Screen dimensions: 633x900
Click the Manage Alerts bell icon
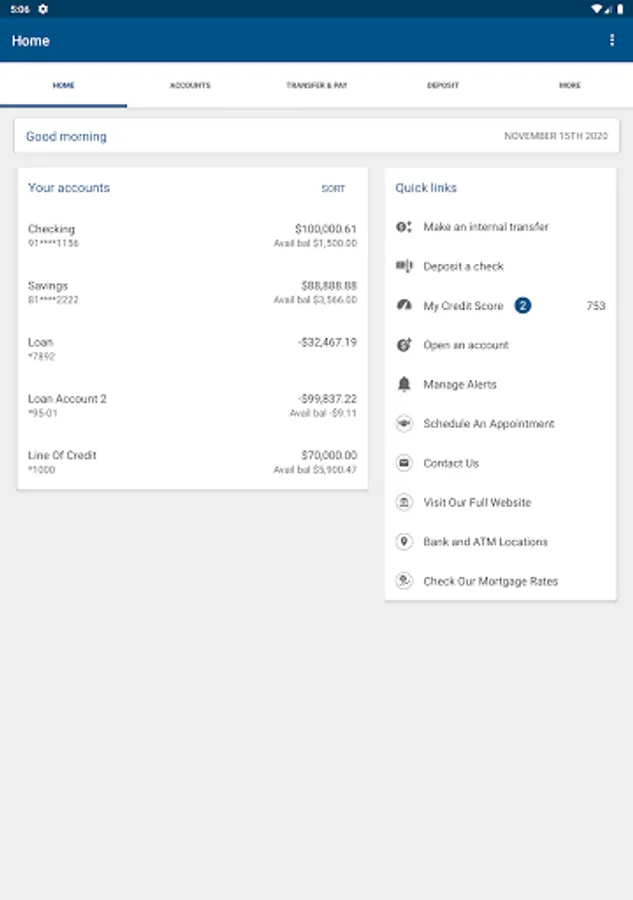coord(404,384)
